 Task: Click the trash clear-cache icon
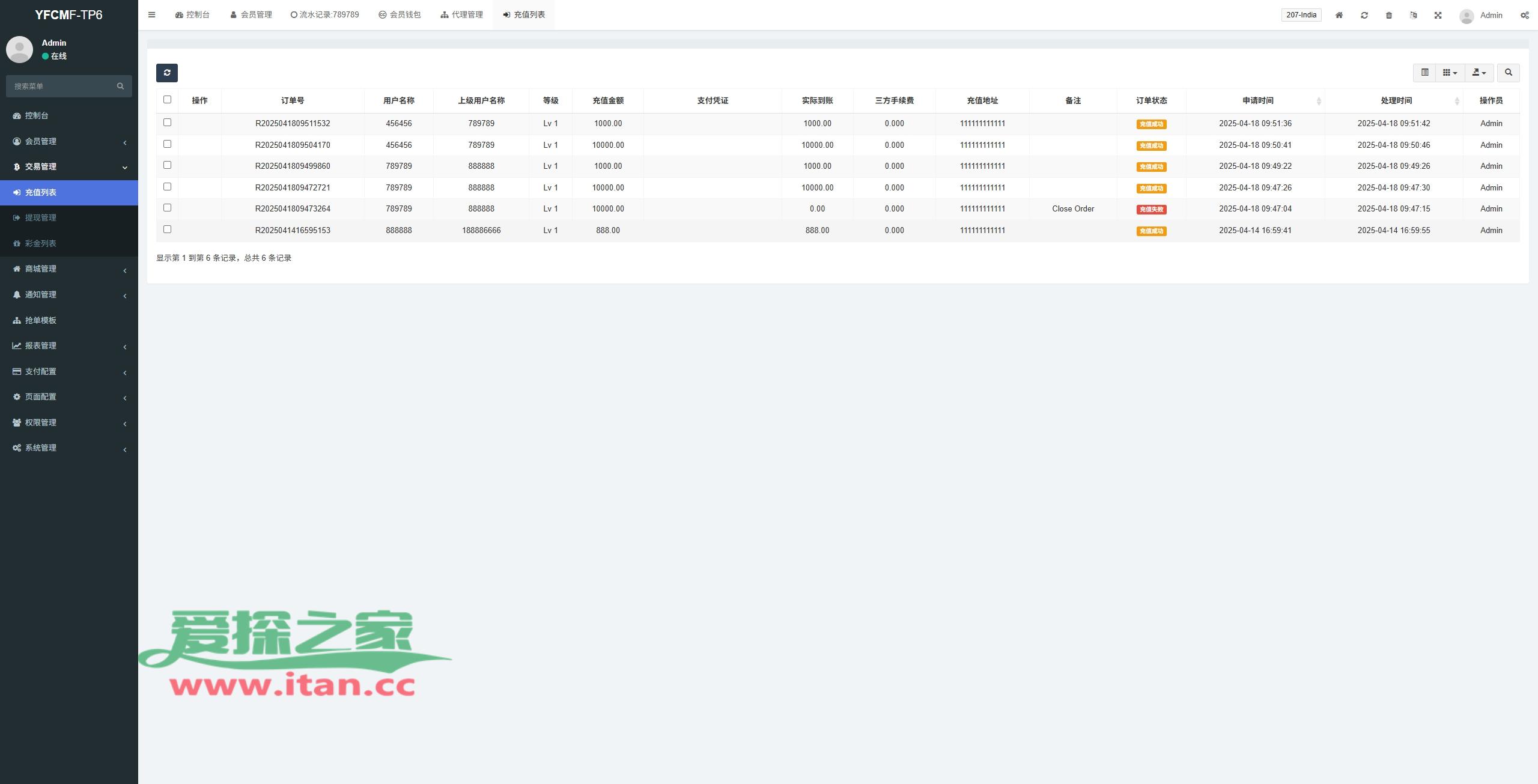pyautogui.click(x=1389, y=15)
